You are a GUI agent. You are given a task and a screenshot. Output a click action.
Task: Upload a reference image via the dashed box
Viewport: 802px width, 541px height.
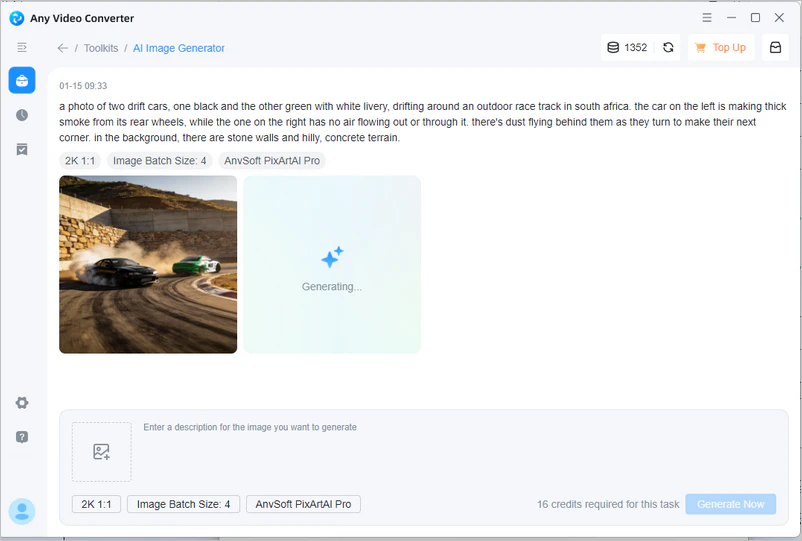click(101, 452)
